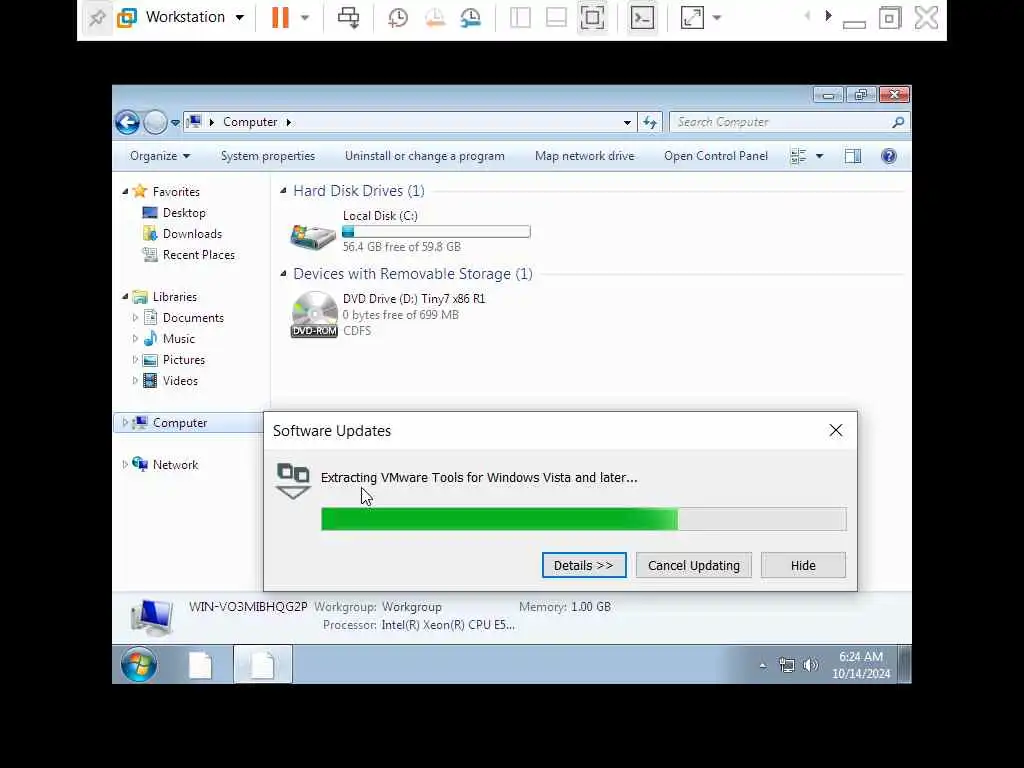Screen dimensions: 1024x768
Task: Collapse the Favorites group
Action: (125, 191)
